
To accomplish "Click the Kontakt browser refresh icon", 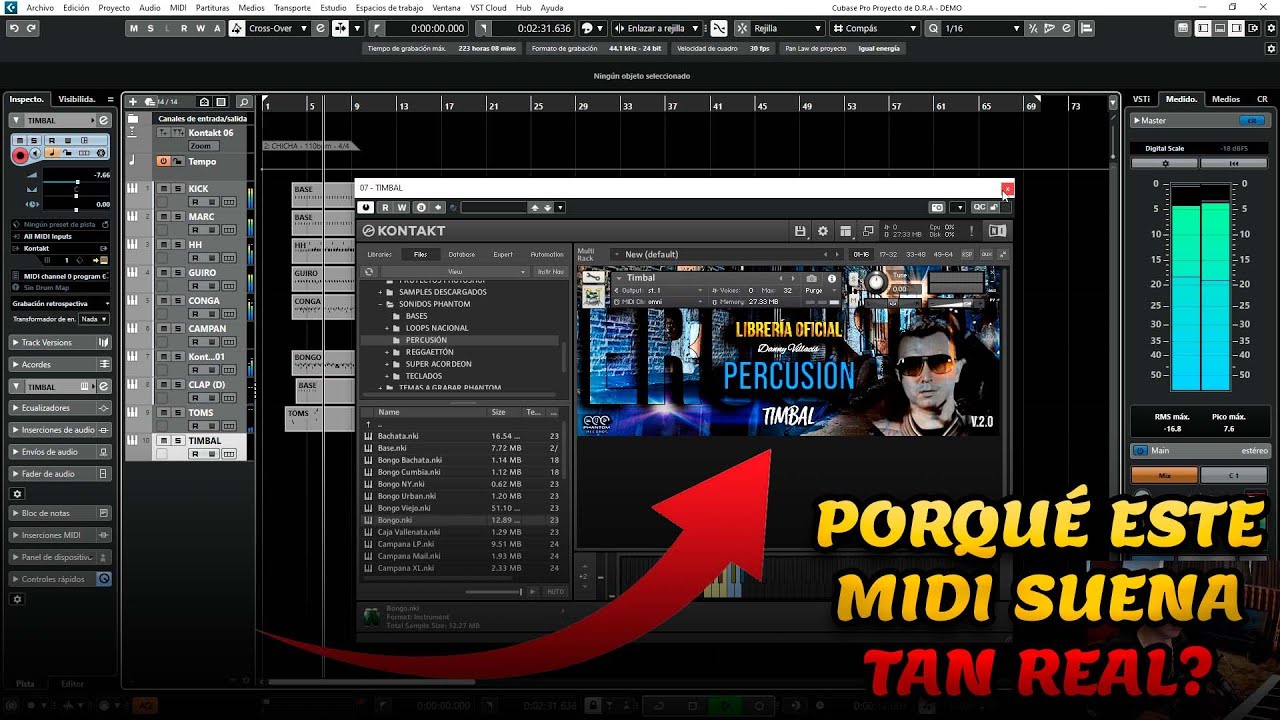I will [x=369, y=271].
